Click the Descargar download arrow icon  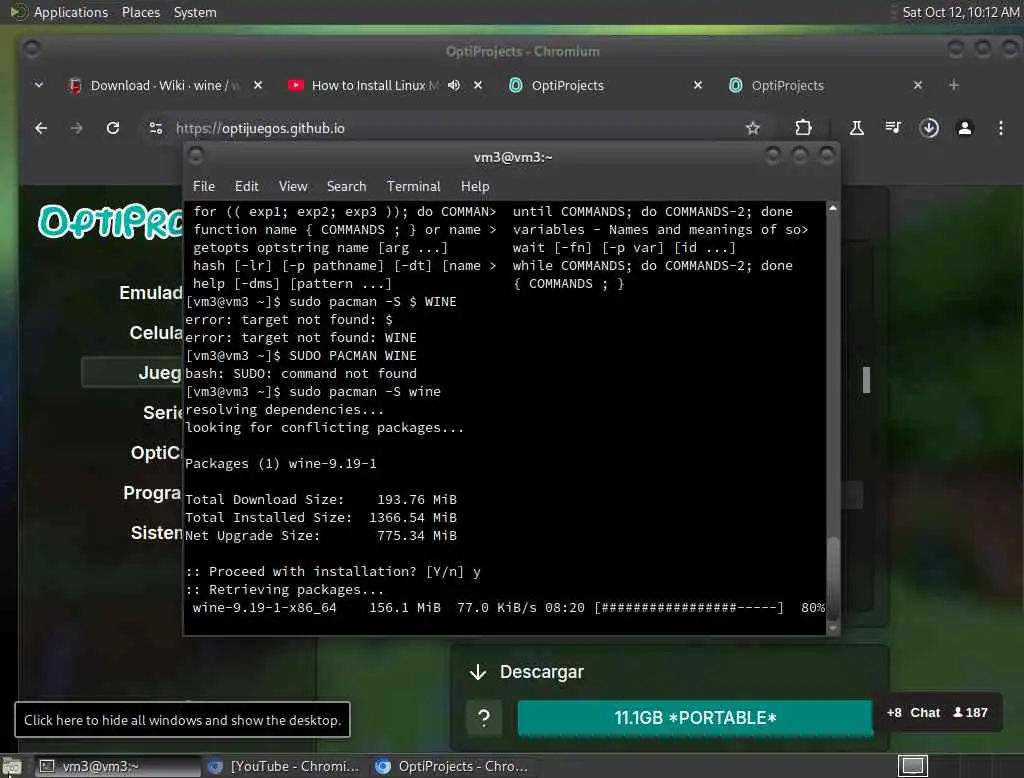click(478, 672)
